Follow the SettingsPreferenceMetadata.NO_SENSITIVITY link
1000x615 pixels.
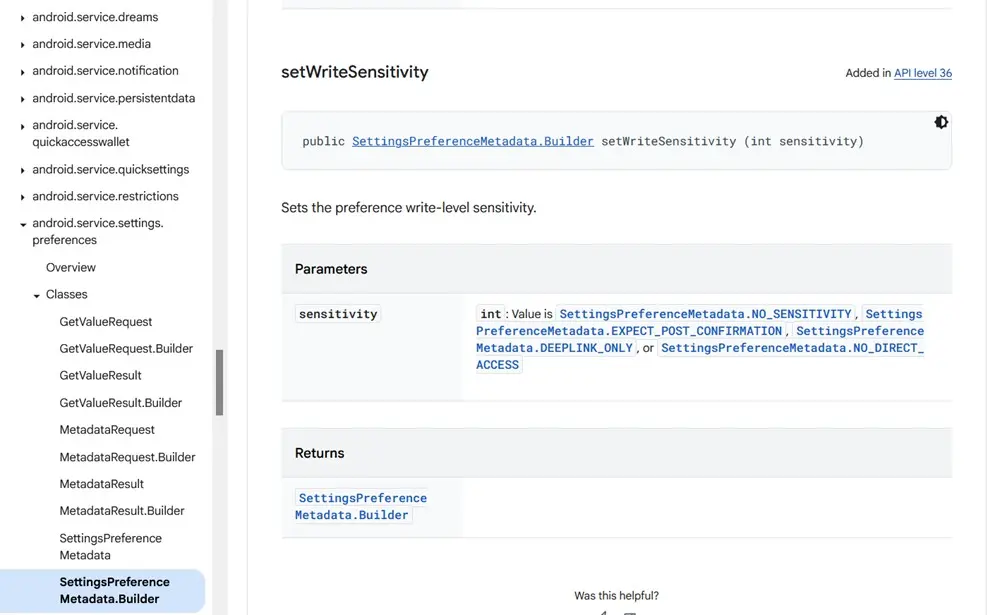coord(705,314)
